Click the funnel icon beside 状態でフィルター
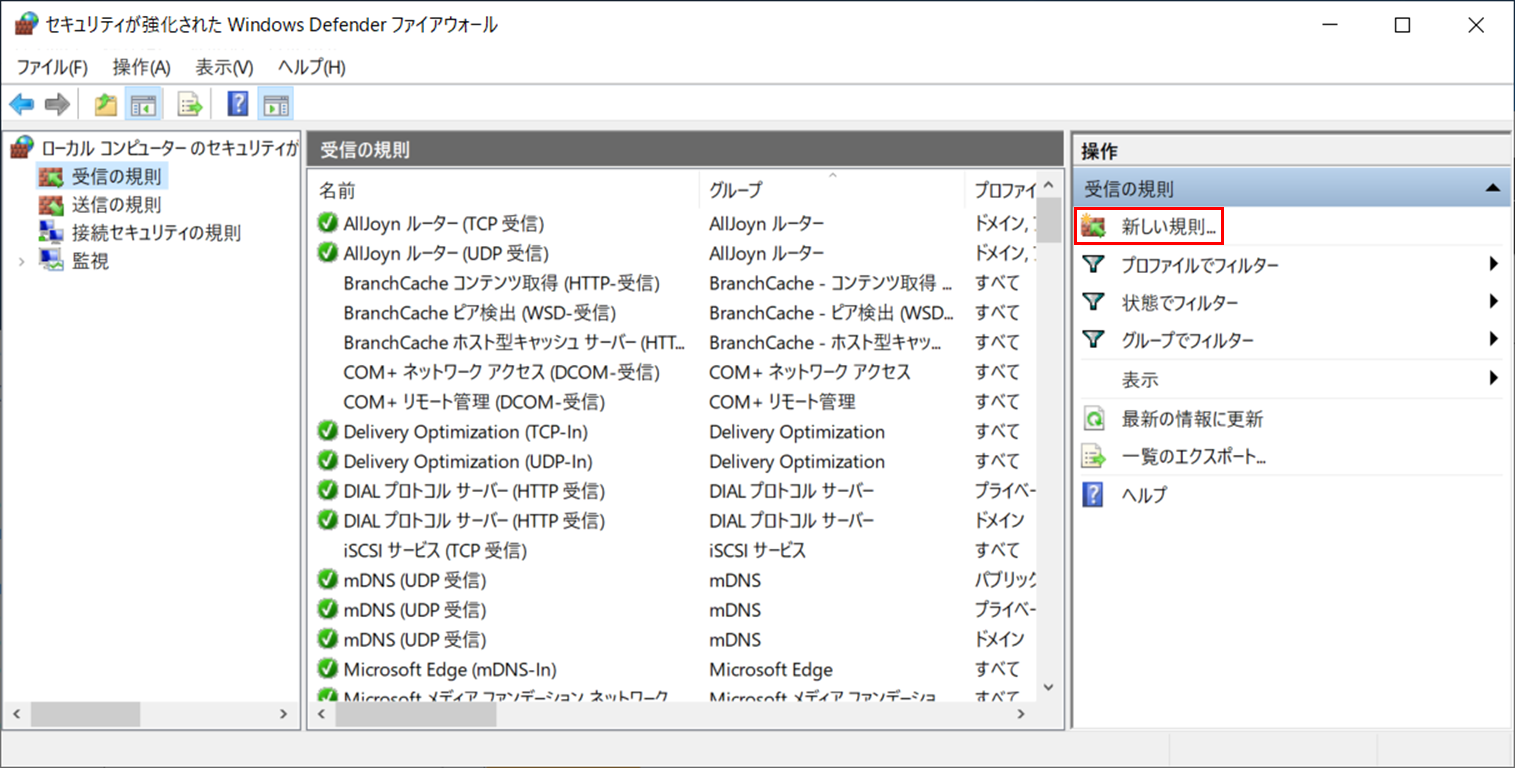The width and height of the screenshot is (1515, 768). coord(1094,302)
